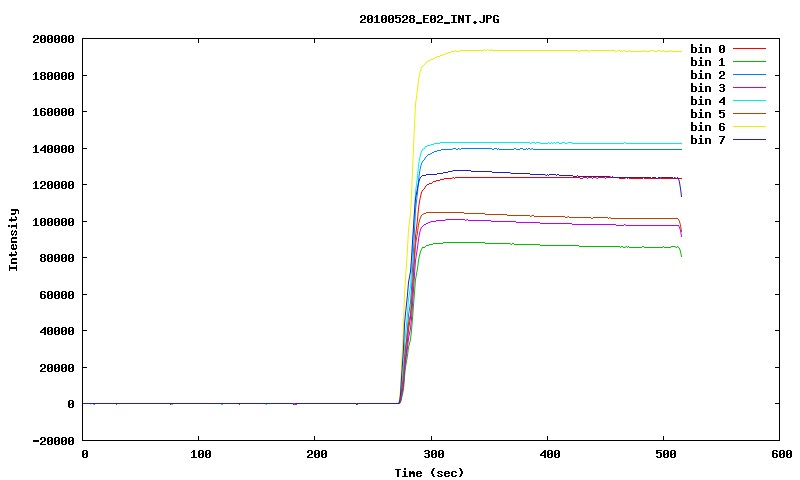Screen dimensions: 800x480
Task: Click the 500 x-axis tick label
Action: pos(666,454)
